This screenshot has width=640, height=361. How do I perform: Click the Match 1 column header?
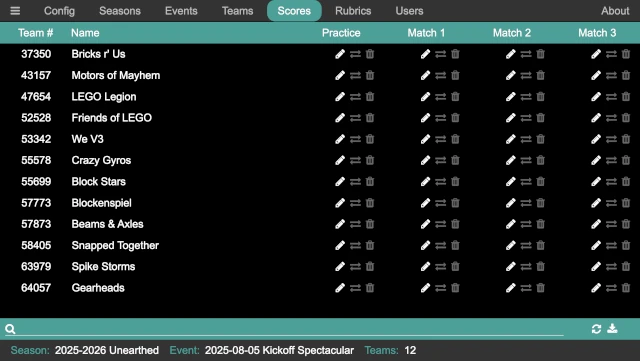coord(426,33)
